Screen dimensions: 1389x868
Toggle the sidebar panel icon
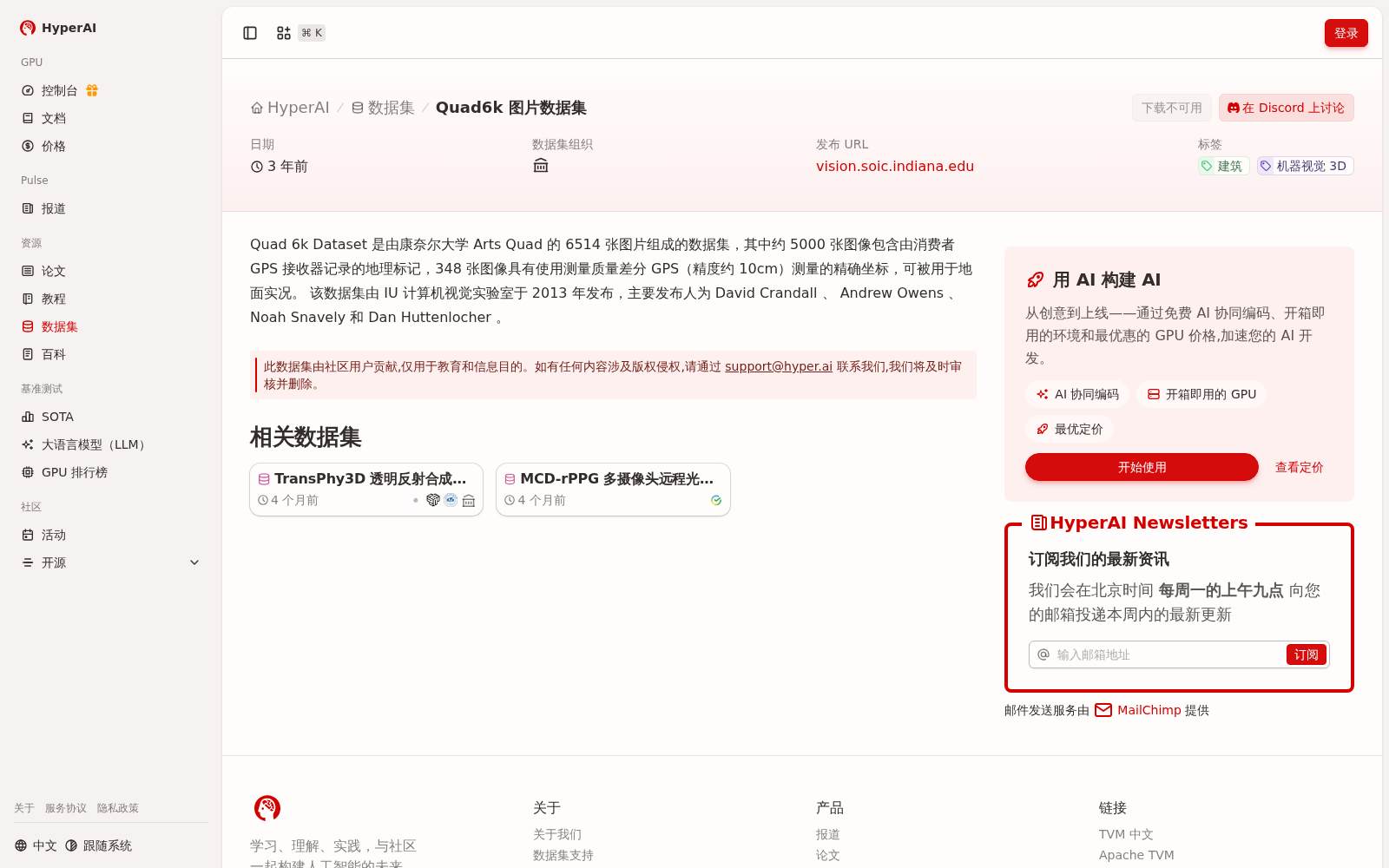point(250,33)
